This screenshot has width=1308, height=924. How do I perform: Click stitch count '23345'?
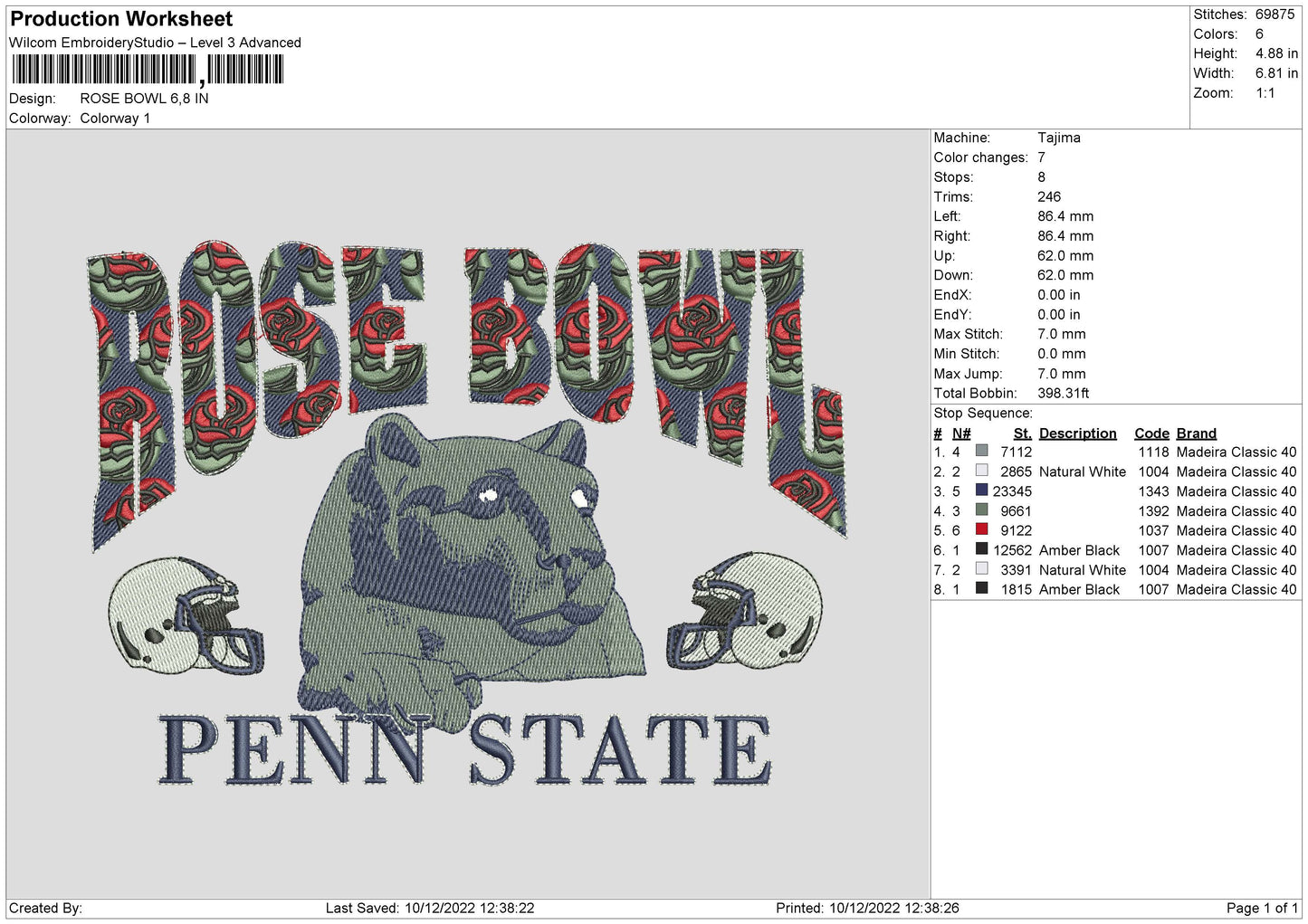pos(1012,491)
